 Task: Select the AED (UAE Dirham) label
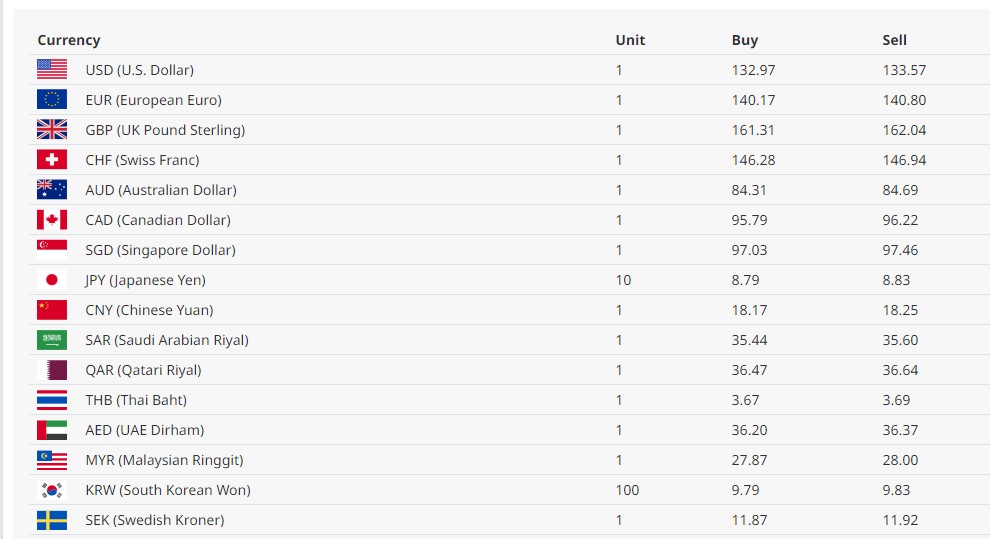pos(145,430)
